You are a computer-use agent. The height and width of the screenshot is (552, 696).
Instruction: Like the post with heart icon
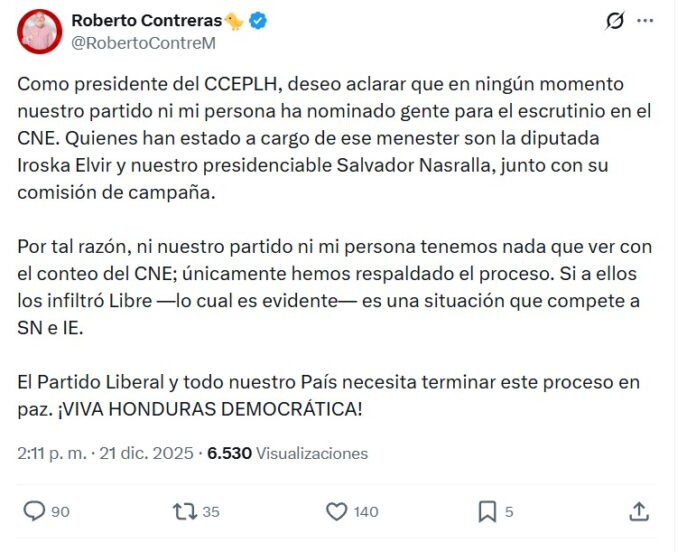(337, 511)
